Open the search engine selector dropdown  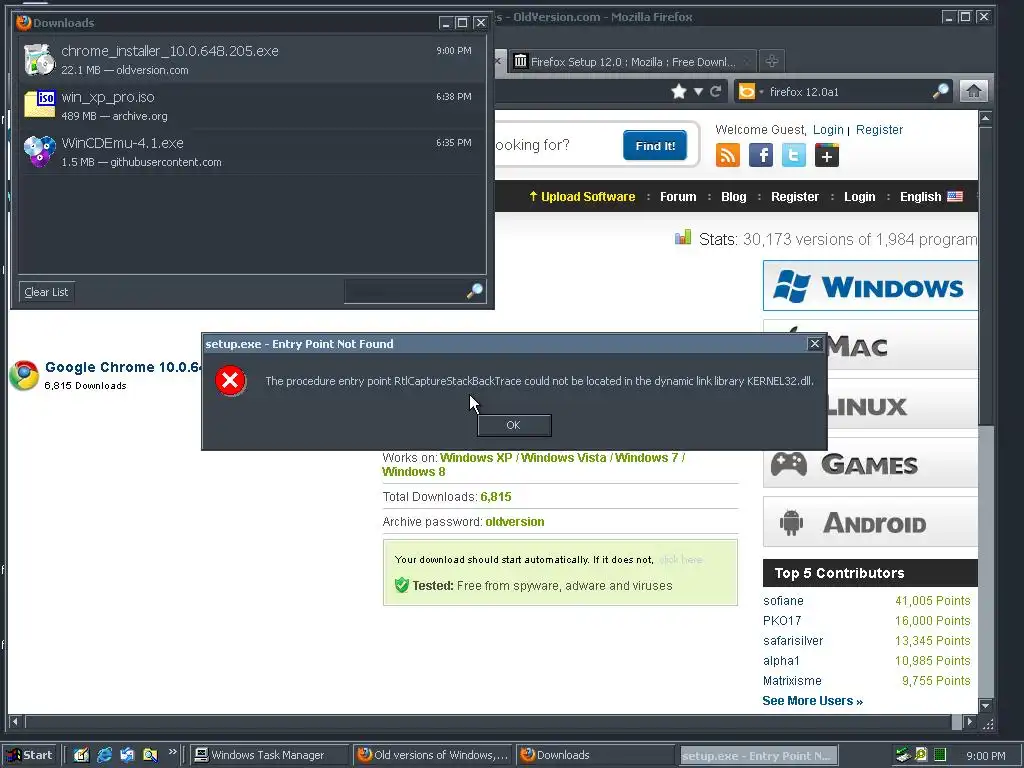click(x=750, y=92)
